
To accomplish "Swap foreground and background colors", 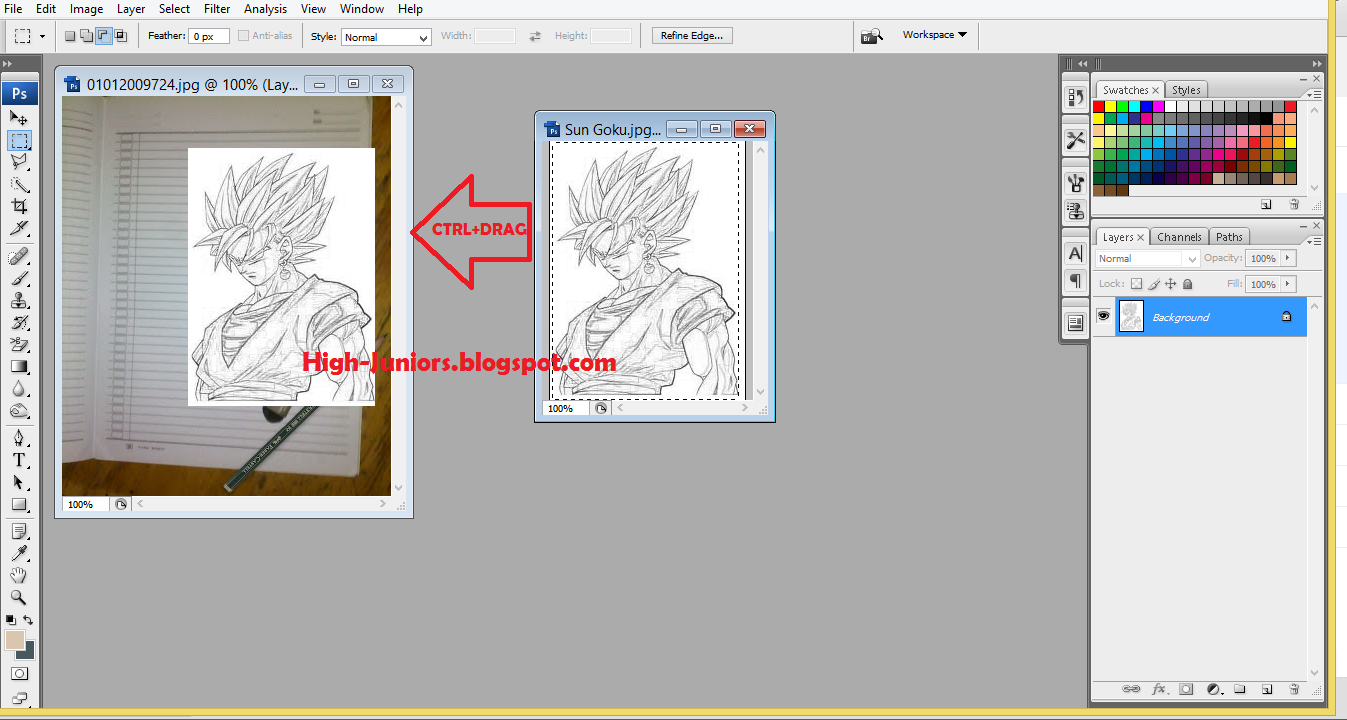I will [x=28, y=620].
